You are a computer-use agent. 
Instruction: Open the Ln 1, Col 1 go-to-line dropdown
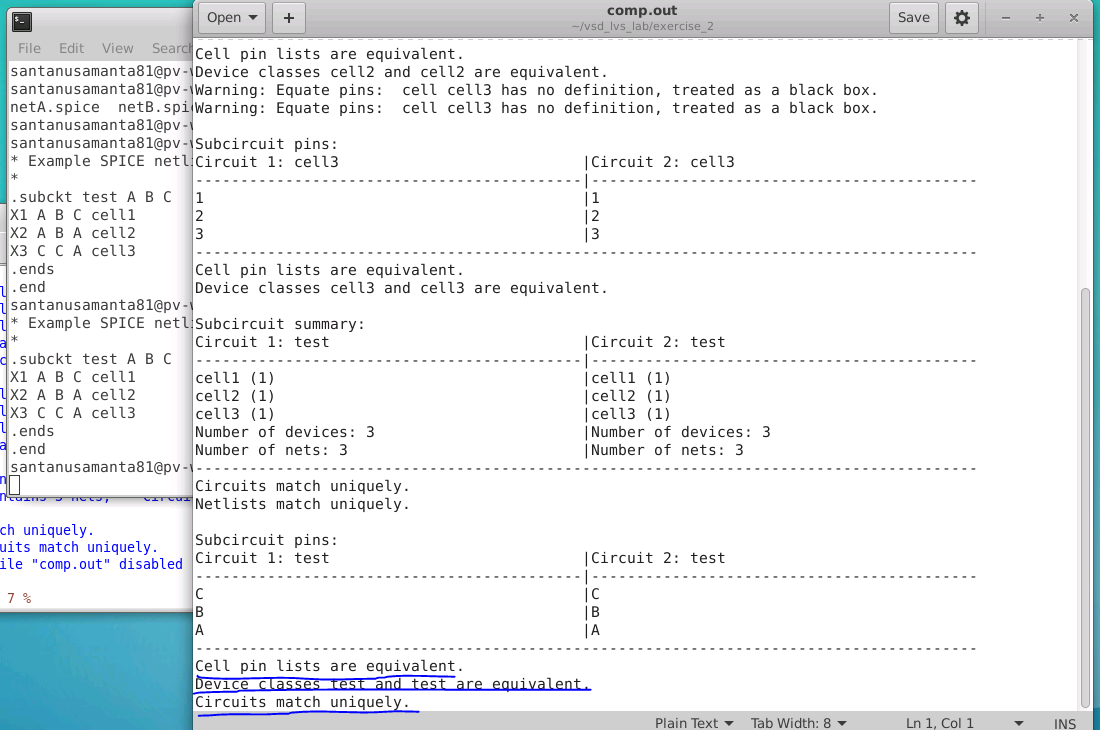tap(939, 722)
